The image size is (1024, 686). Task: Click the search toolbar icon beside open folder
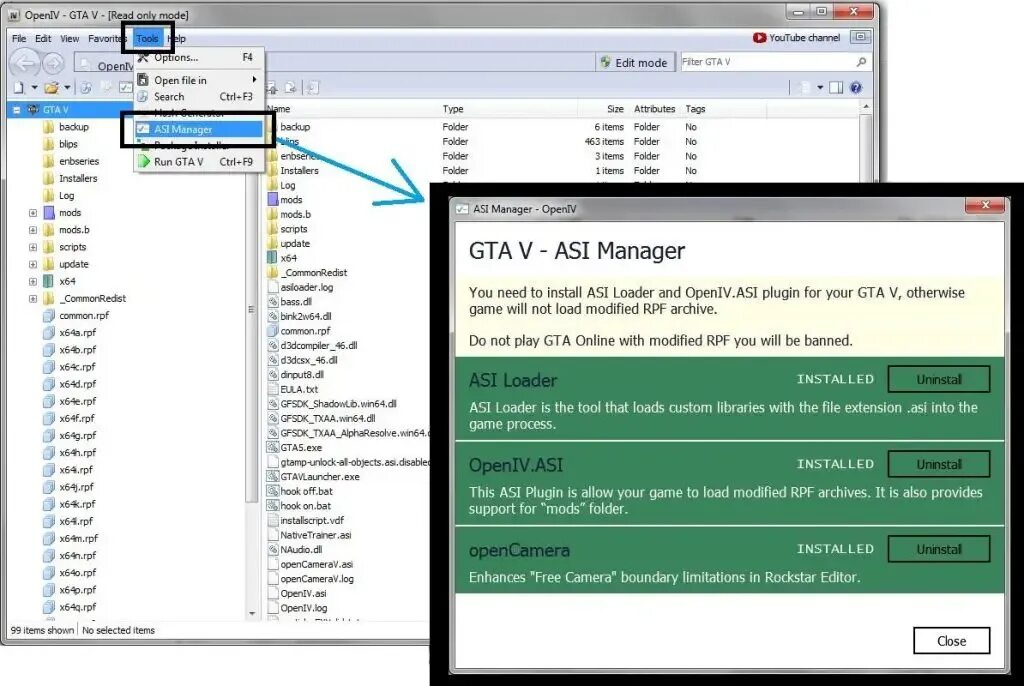86,88
